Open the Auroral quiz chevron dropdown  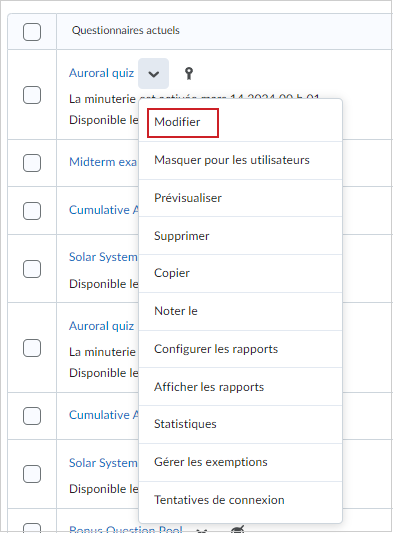tap(153, 73)
